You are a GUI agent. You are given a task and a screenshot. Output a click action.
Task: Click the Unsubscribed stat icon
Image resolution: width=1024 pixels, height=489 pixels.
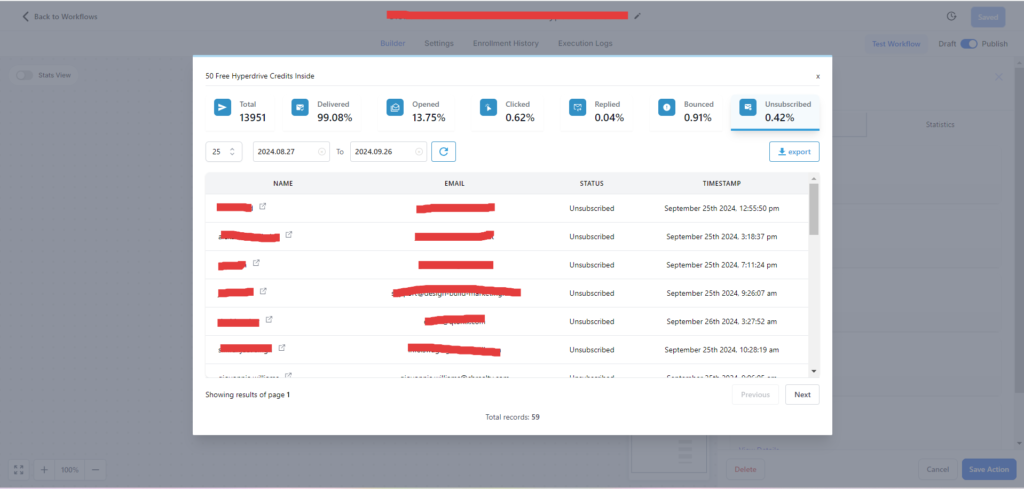[748, 108]
